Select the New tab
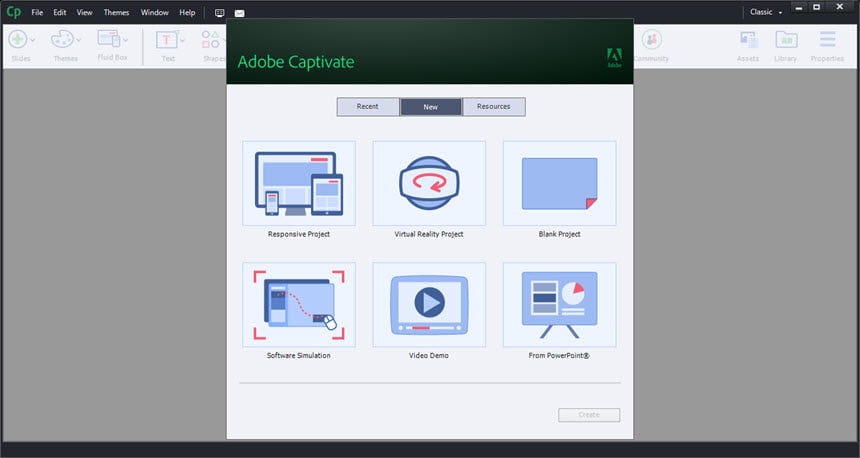 (431, 106)
